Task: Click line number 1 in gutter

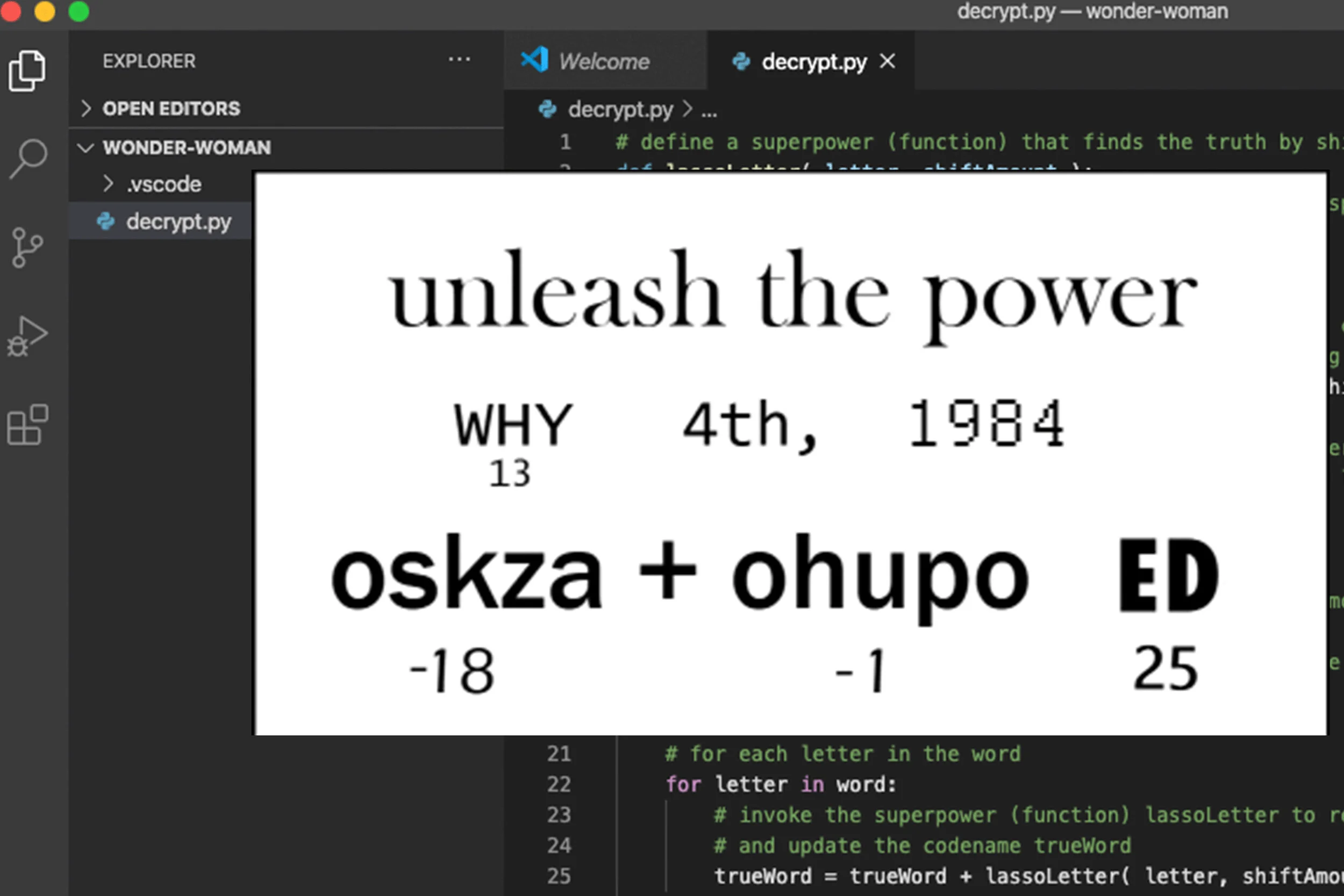Action: click(565, 142)
